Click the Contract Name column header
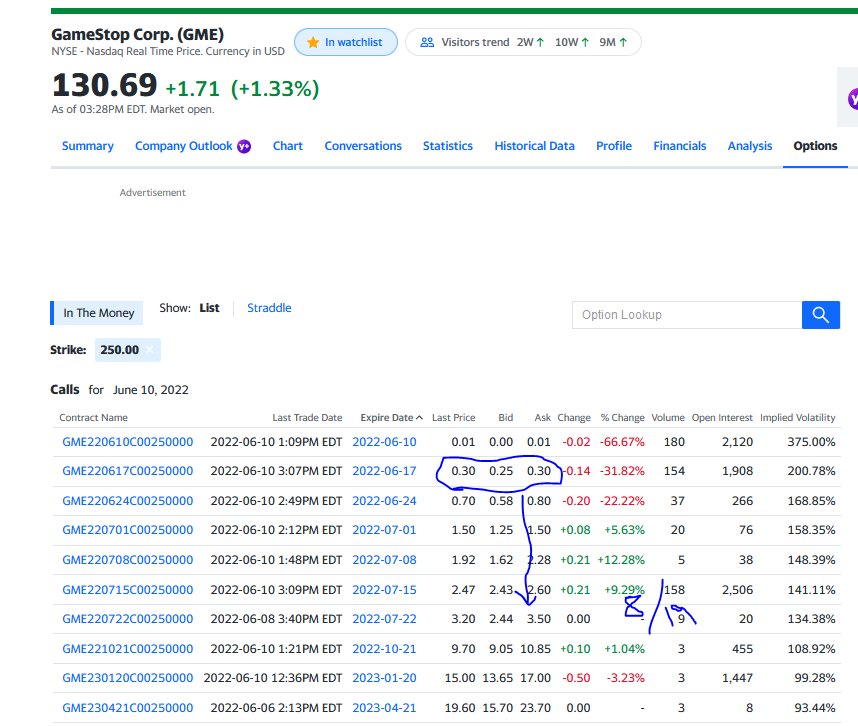This screenshot has height=726, width=858. coord(94,417)
